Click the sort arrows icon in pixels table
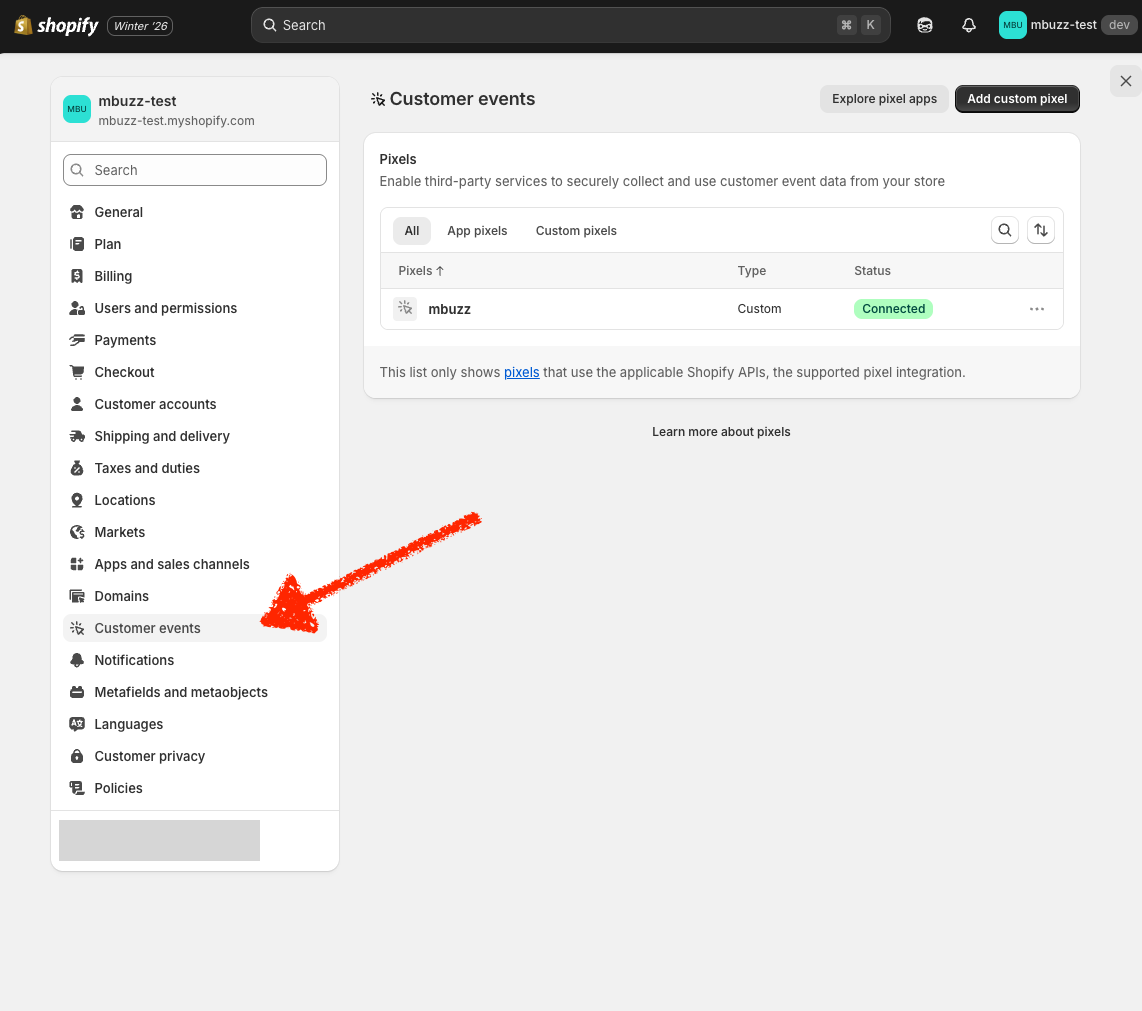 pyautogui.click(x=1041, y=231)
